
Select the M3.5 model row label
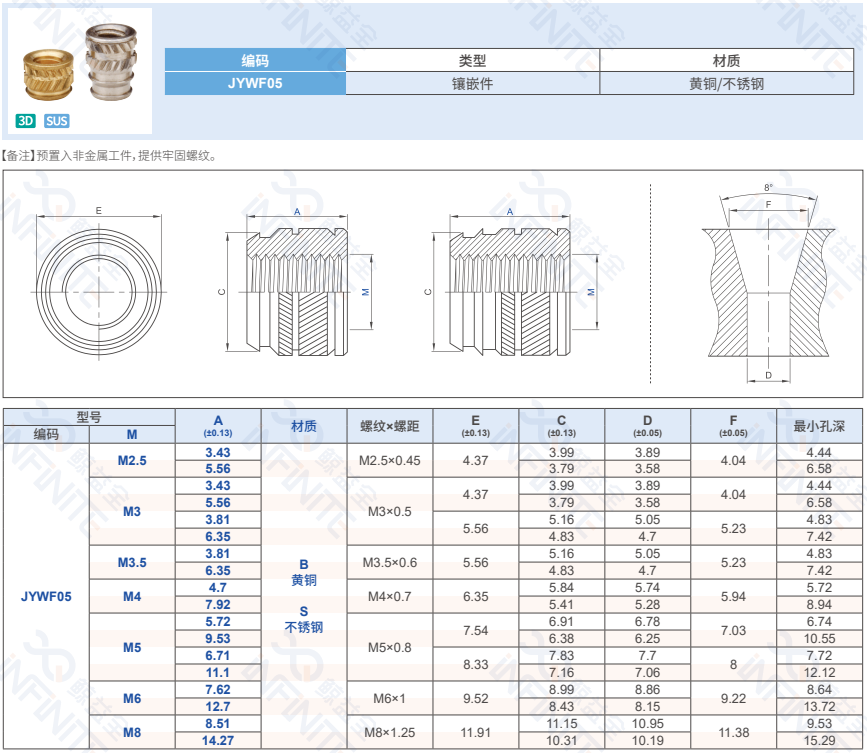[x=132, y=563]
